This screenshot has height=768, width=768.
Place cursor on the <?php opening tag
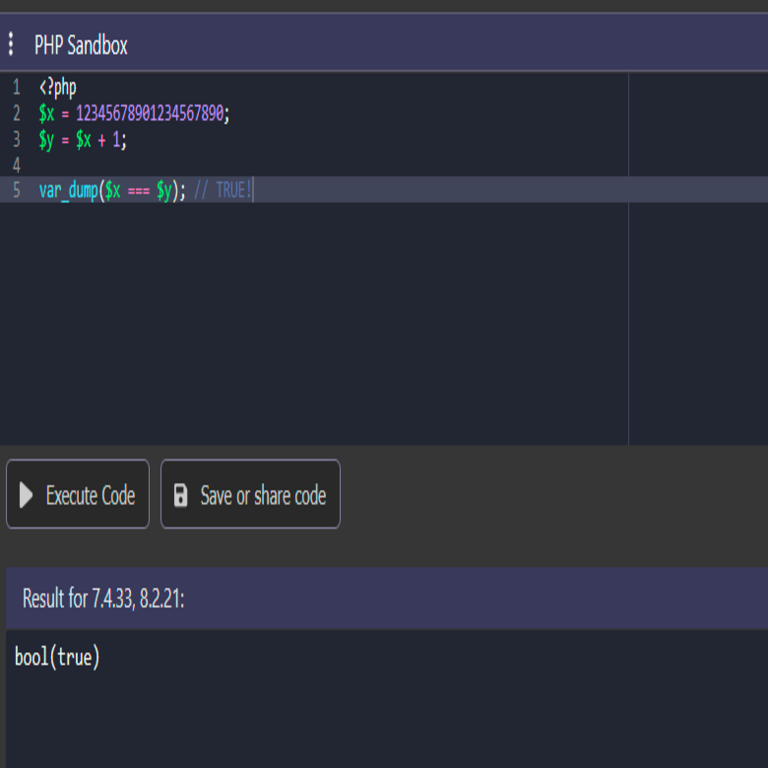[57, 87]
